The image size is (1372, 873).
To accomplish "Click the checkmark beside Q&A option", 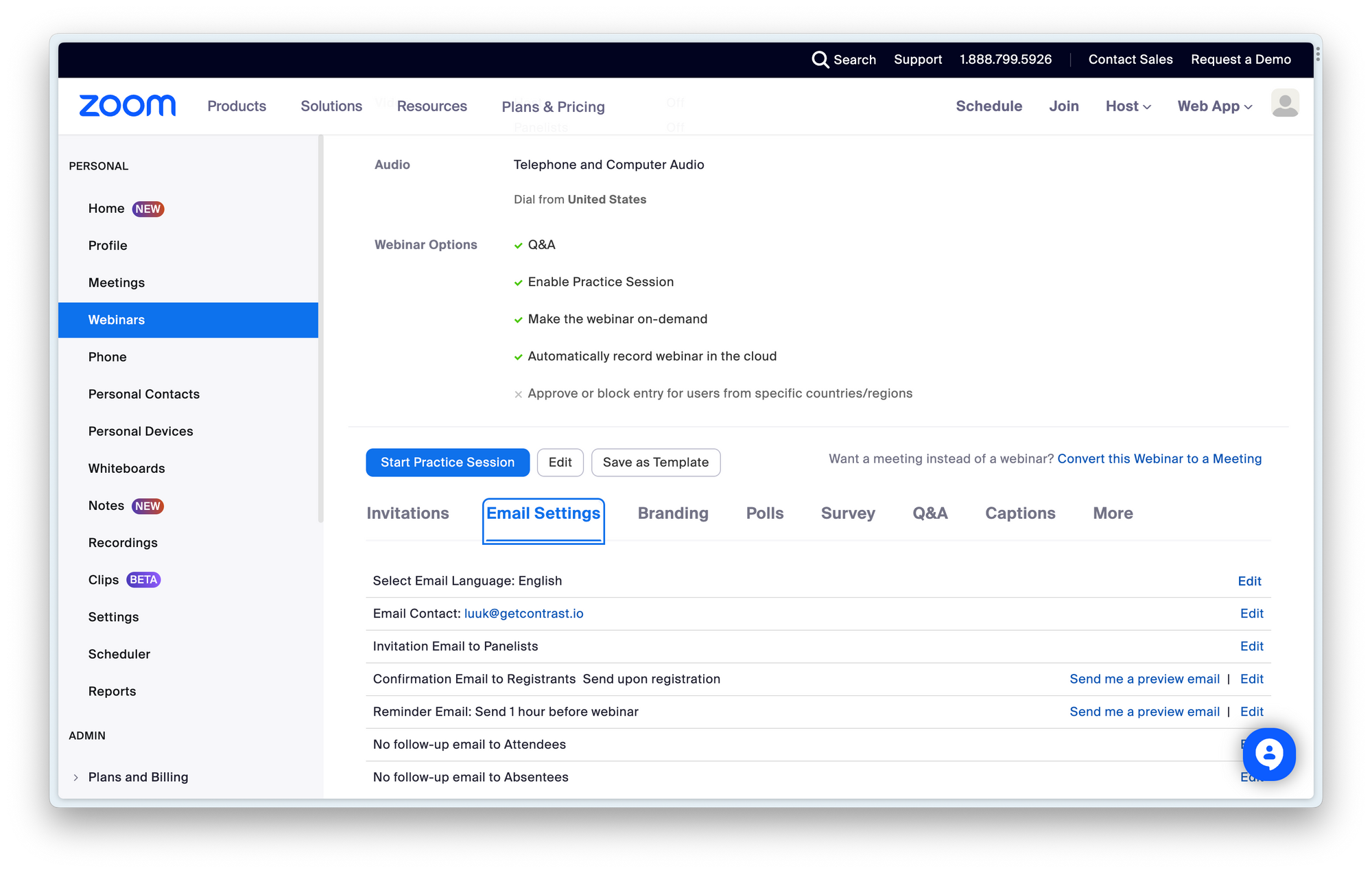I will 519,246.
